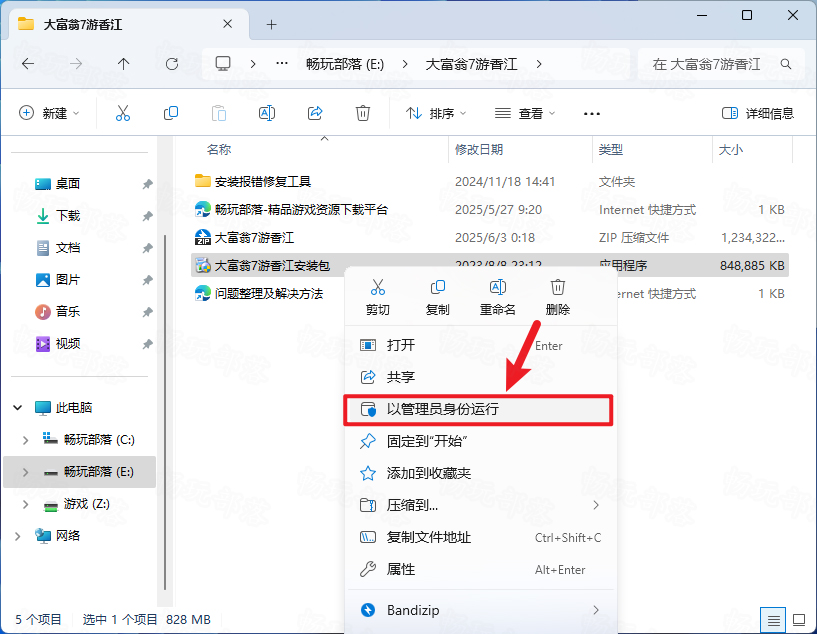Show hidden path with address bar ellipsis
817x634 pixels.
(282, 64)
